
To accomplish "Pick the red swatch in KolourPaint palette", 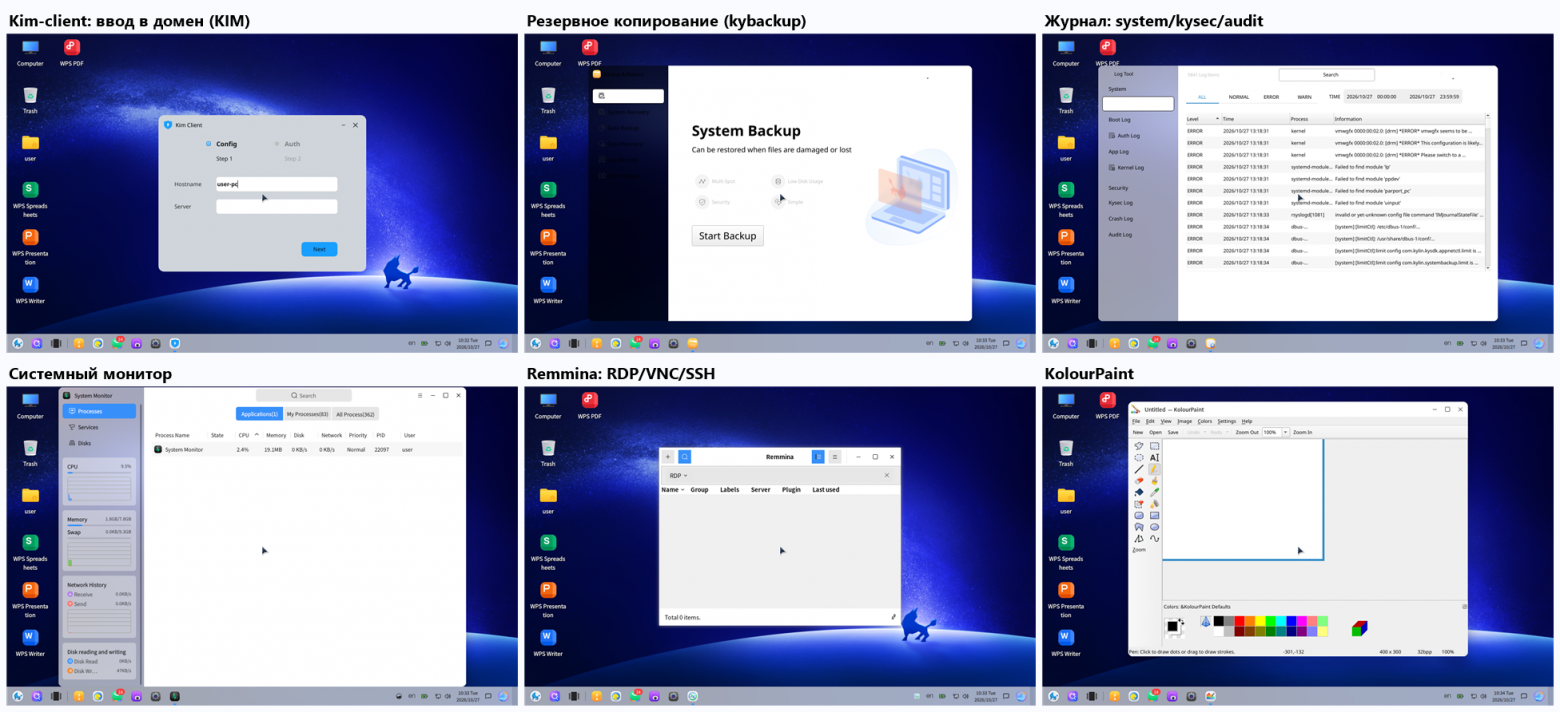I will point(1240,621).
